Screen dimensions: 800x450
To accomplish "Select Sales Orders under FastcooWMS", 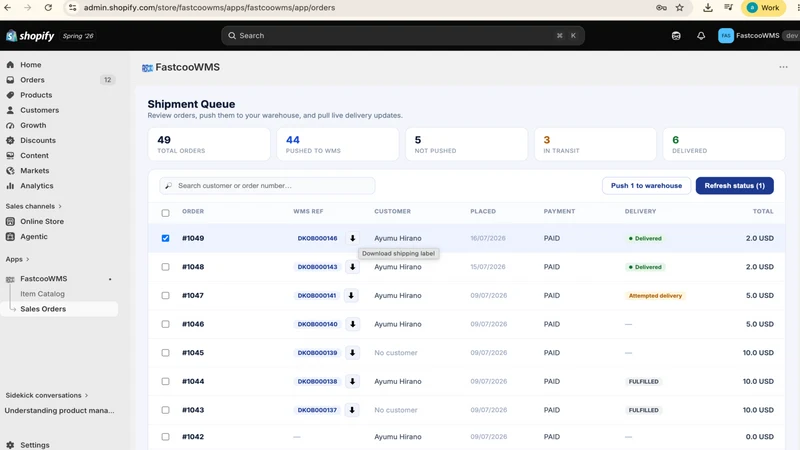I will [x=60, y=309].
